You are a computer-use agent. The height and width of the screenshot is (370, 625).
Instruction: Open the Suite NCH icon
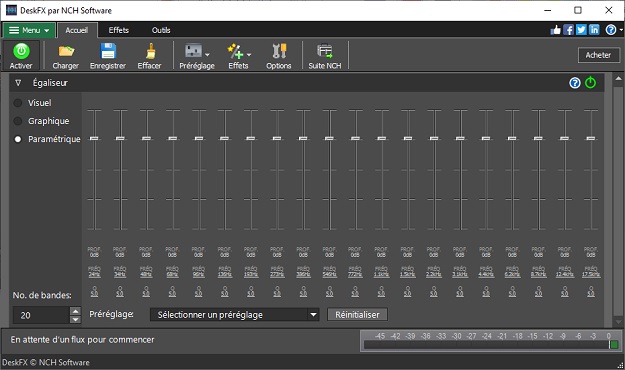click(x=324, y=51)
